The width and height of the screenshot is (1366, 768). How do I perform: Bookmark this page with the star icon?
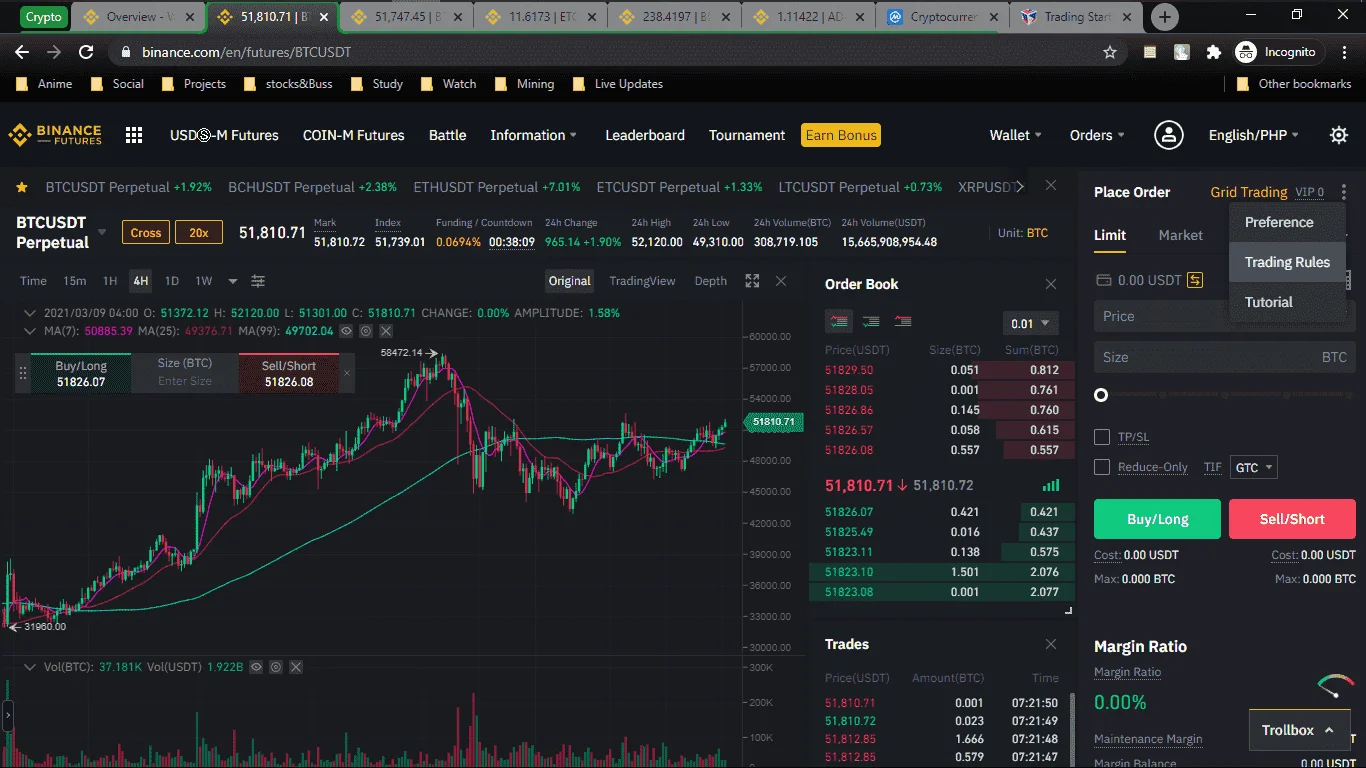(x=1109, y=52)
